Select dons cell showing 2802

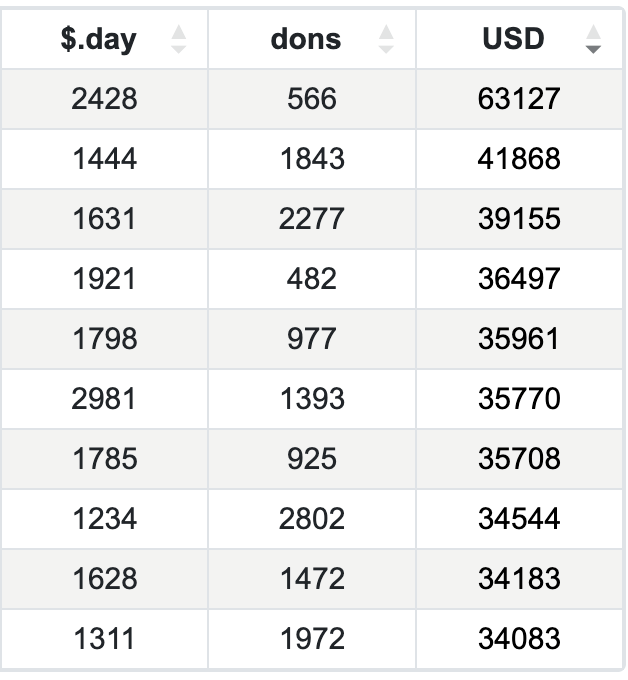(312, 519)
